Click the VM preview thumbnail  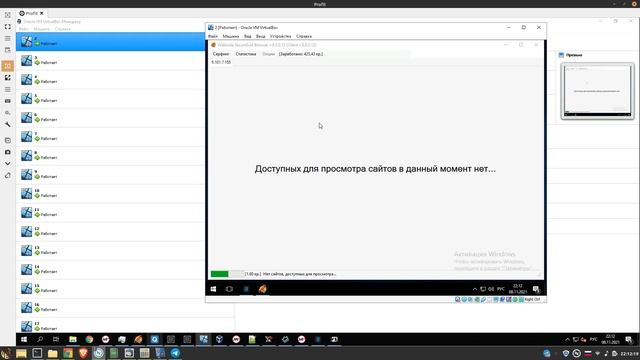pyautogui.click(x=597, y=91)
